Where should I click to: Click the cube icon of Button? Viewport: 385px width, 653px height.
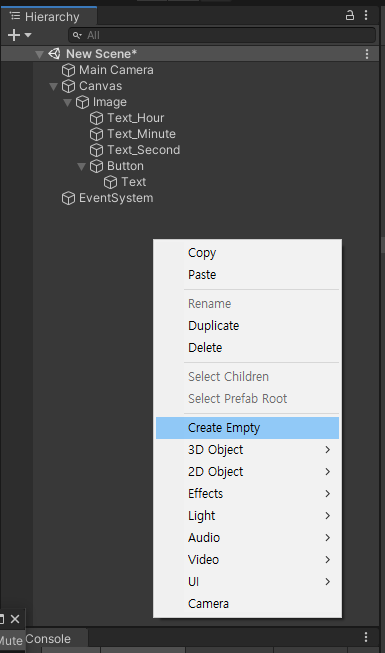point(96,166)
